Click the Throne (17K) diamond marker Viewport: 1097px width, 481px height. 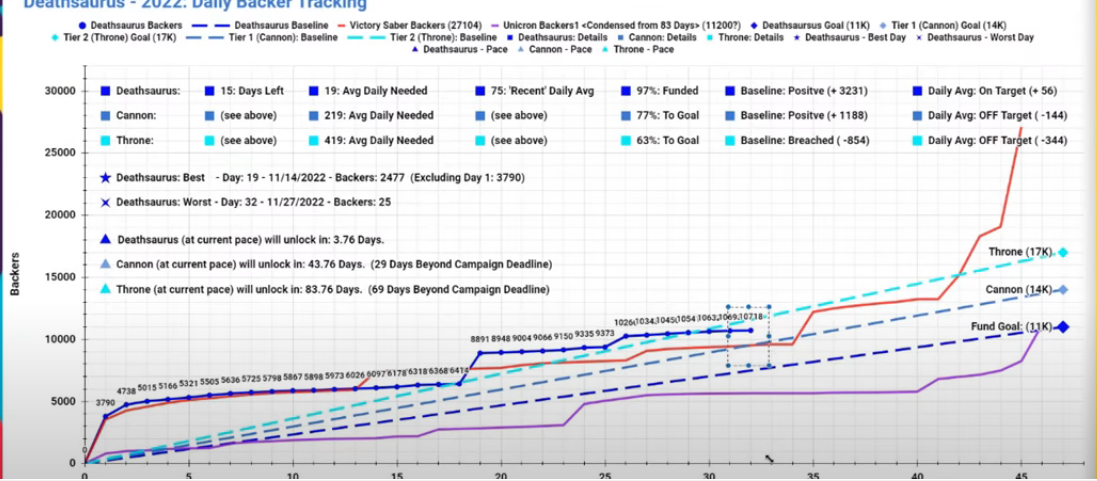coord(1063,252)
